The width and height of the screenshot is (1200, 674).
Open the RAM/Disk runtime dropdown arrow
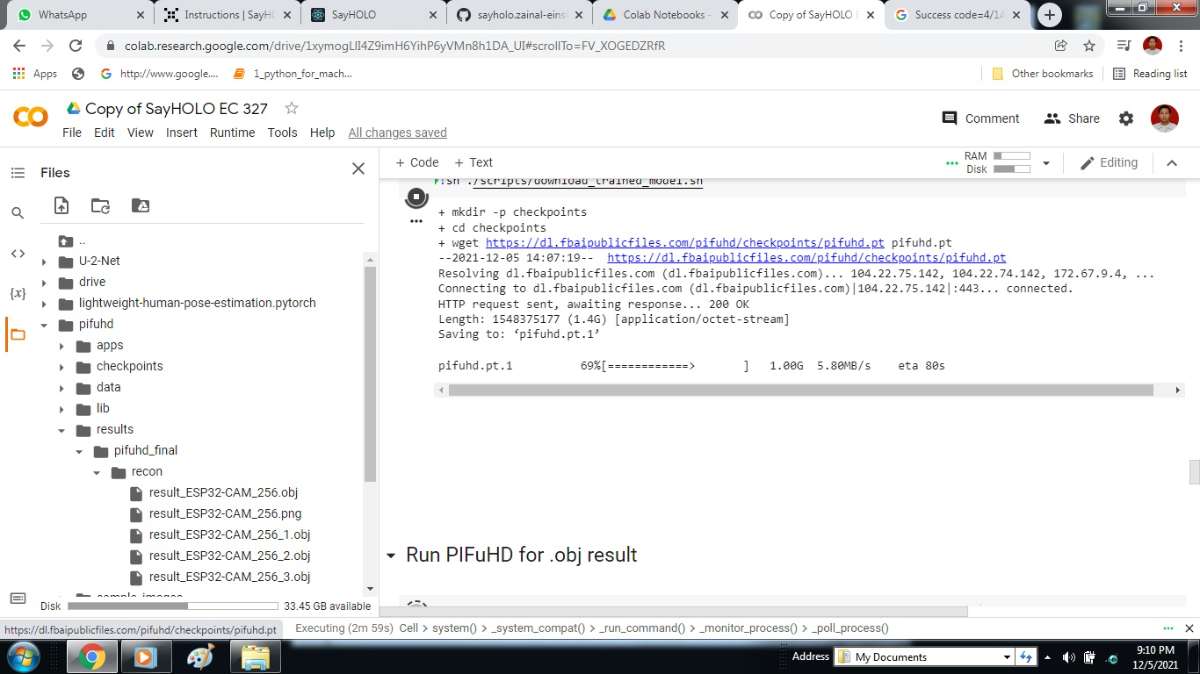[1046, 163]
